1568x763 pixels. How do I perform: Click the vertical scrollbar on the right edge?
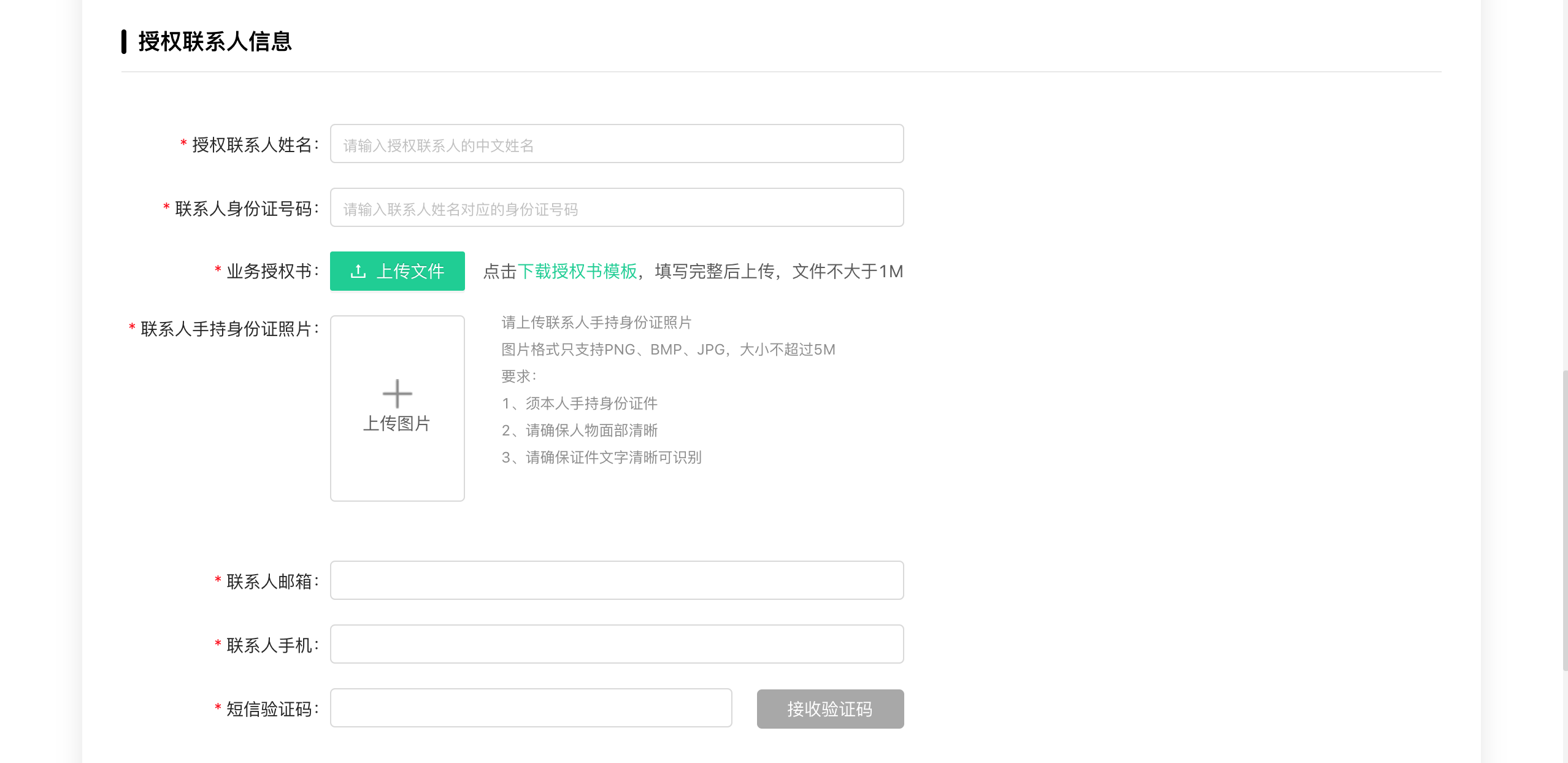click(x=1564, y=521)
